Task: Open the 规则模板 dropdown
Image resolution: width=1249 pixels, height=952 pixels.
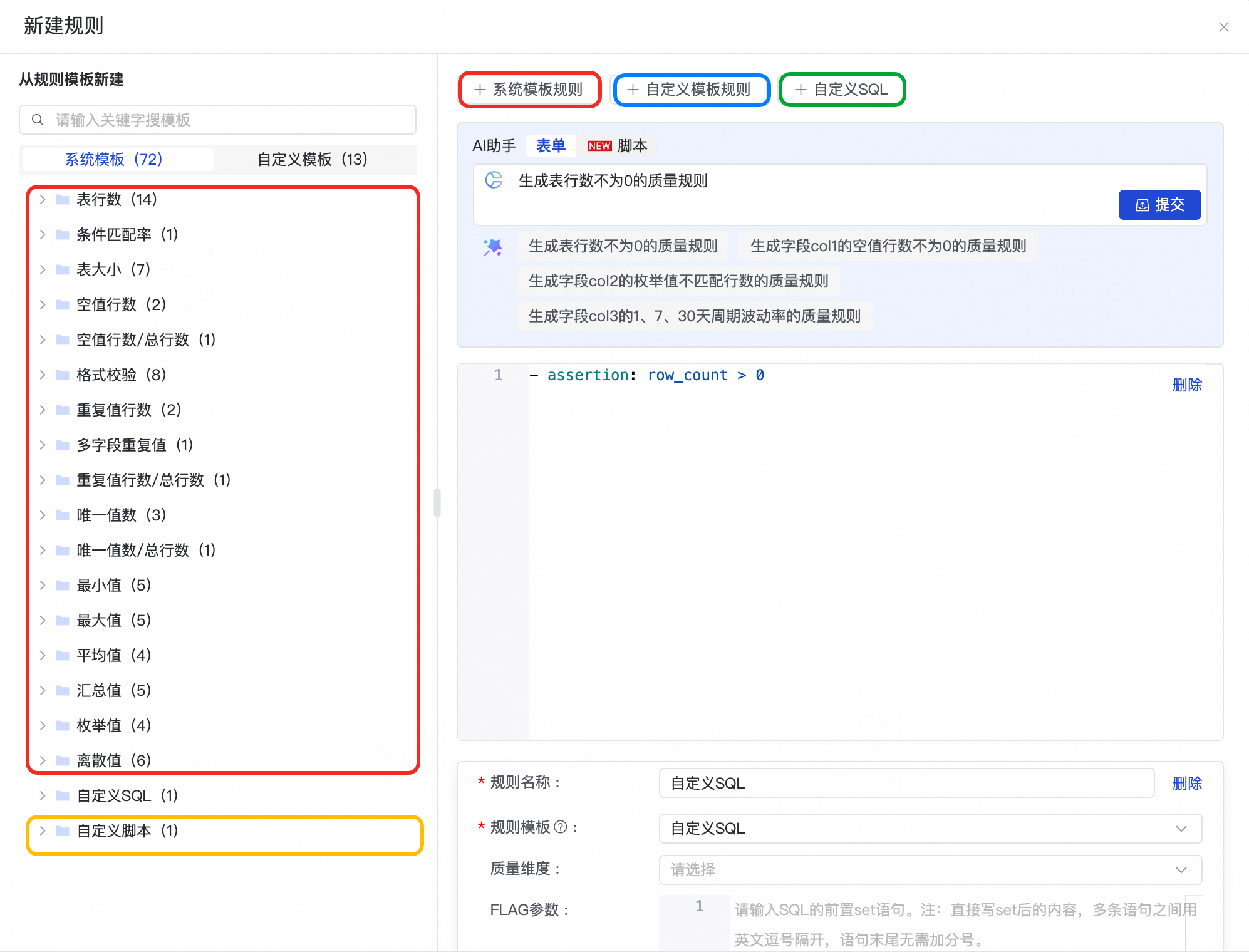Action: click(930, 828)
